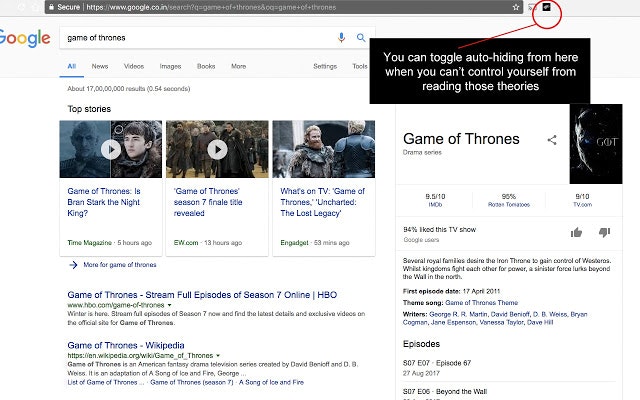Expand Wikipedia result URL dropdown arrow
Screen dimensions: 640x400
(218, 356)
